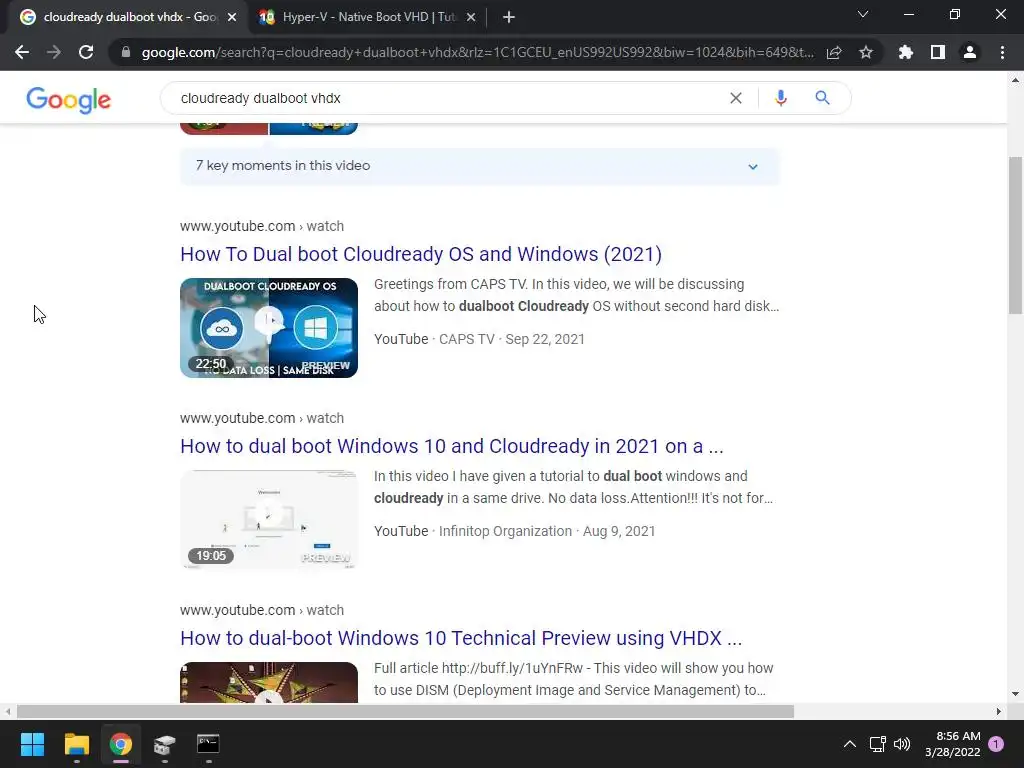The image size is (1024, 768).
Task: Click the scroll up arrow
Action: (x=1015, y=80)
